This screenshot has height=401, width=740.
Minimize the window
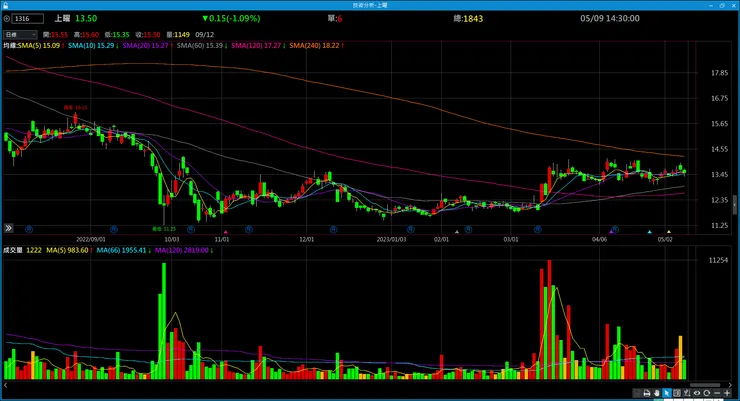pos(711,5)
